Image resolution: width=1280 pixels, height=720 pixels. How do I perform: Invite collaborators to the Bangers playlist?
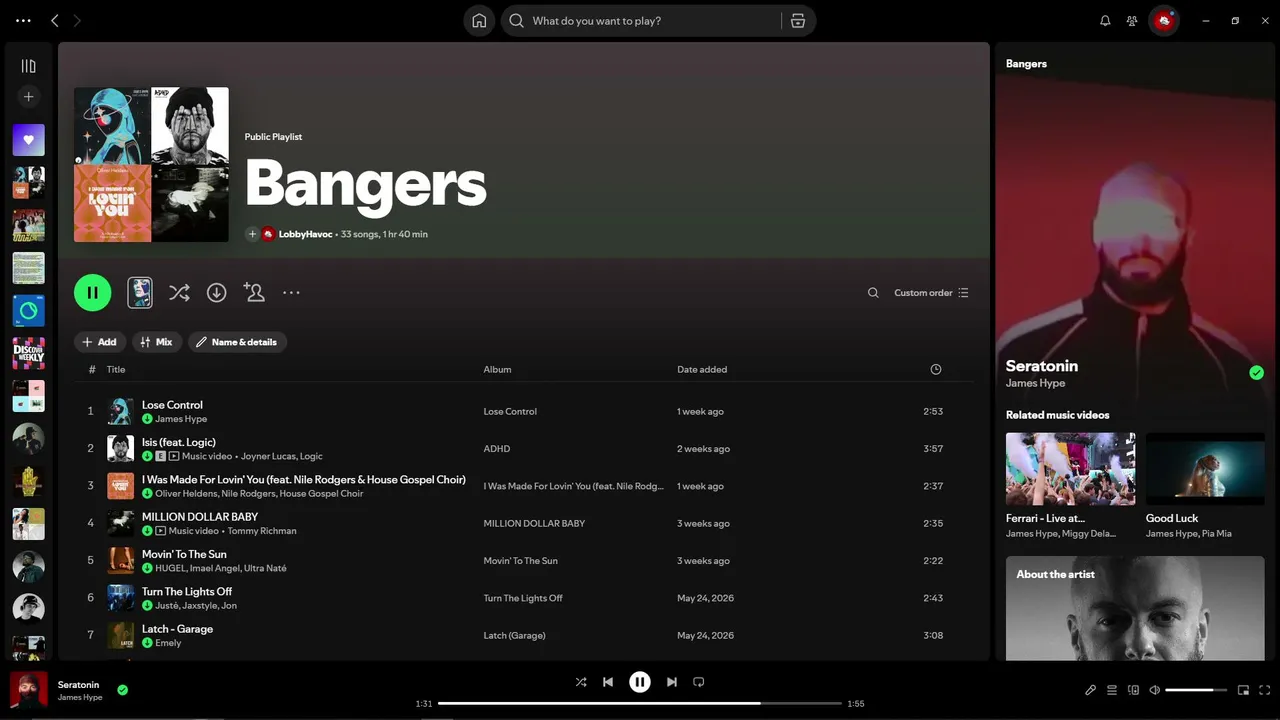click(x=254, y=293)
